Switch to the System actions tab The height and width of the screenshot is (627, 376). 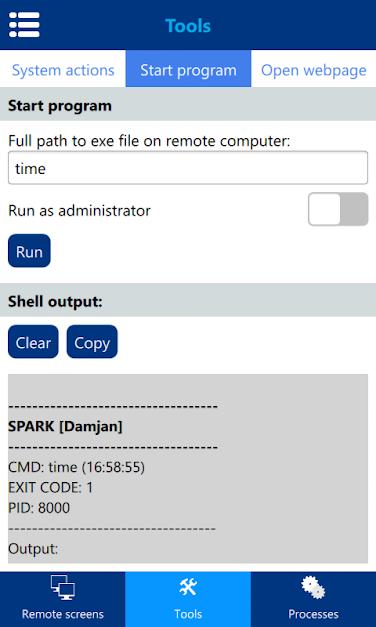(63, 70)
